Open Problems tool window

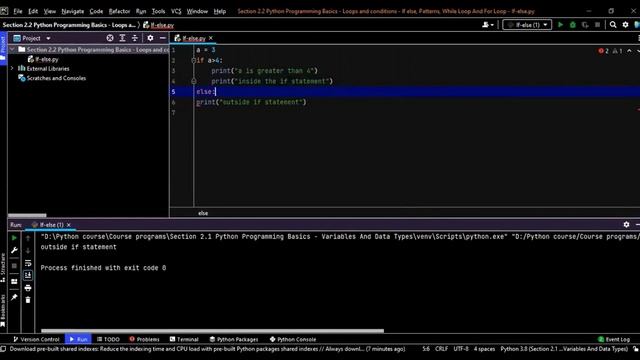coord(144,339)
